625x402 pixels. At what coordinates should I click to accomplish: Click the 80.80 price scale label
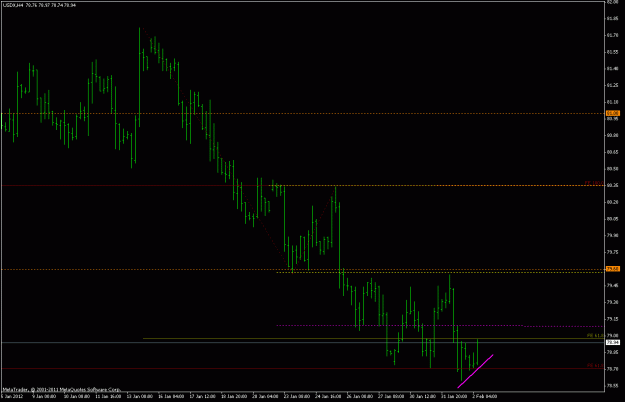[613, 135]
